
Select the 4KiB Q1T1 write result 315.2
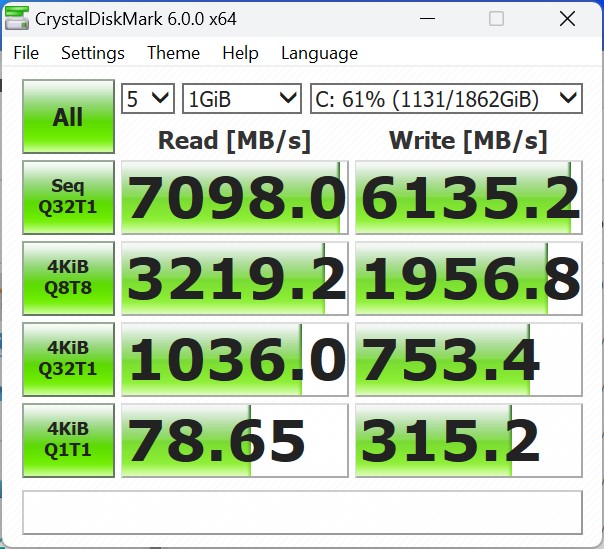(x=468, y=440)
